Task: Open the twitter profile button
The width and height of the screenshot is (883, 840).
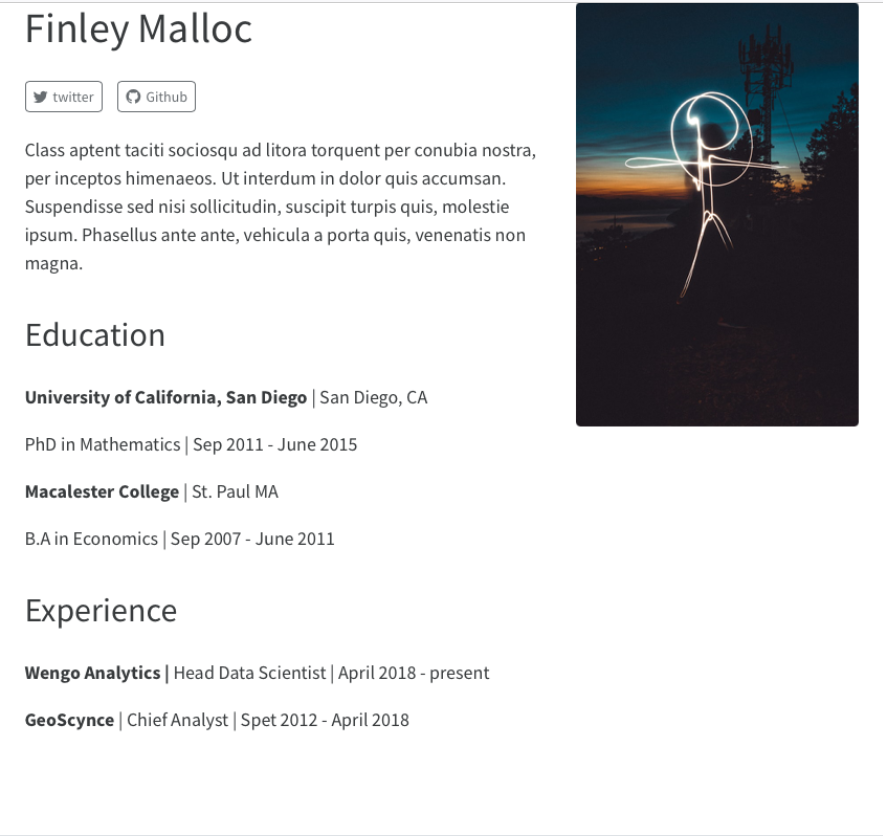Action: coord(64,97)
